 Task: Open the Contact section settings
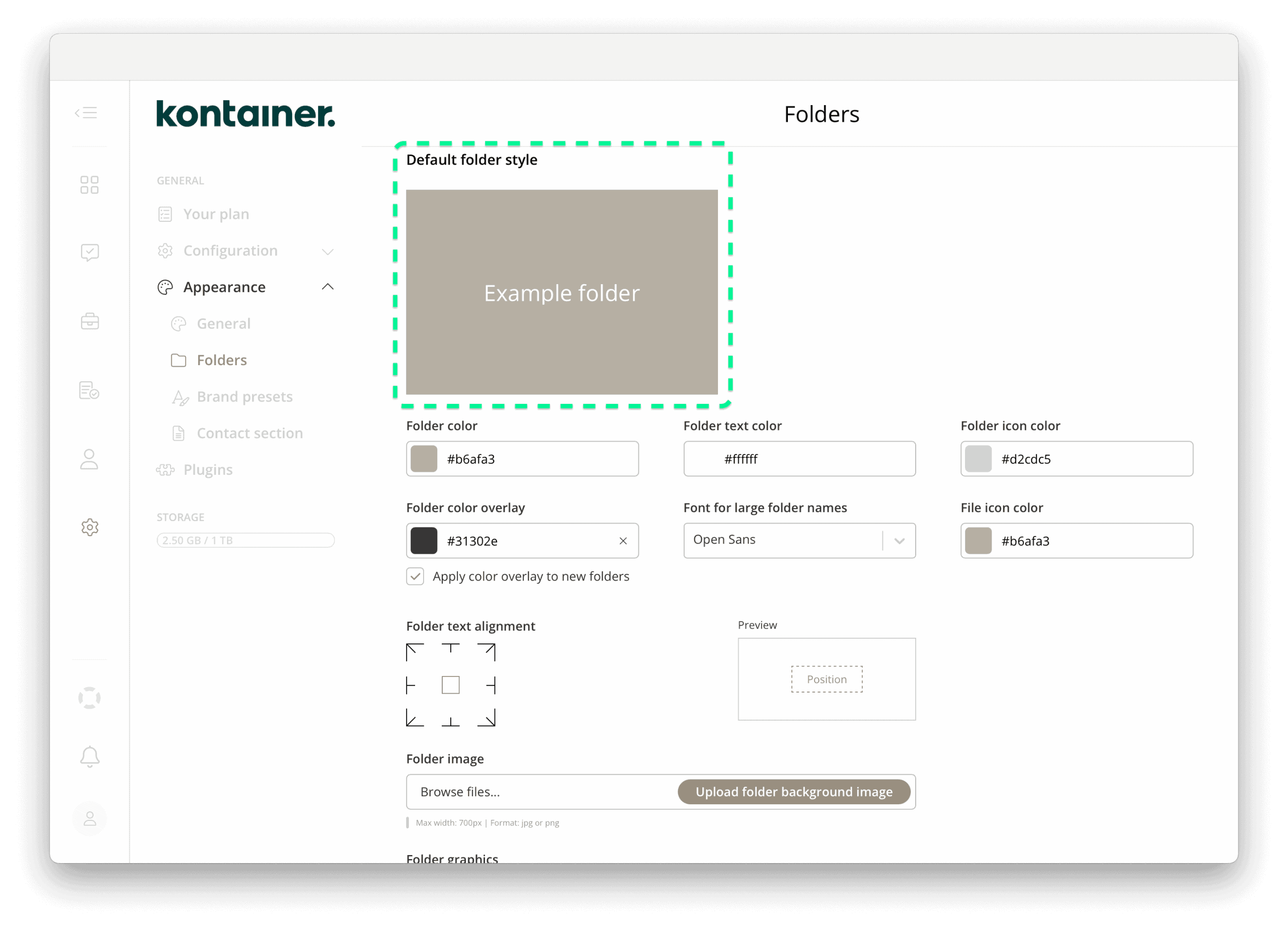click(x=250, y=433)
